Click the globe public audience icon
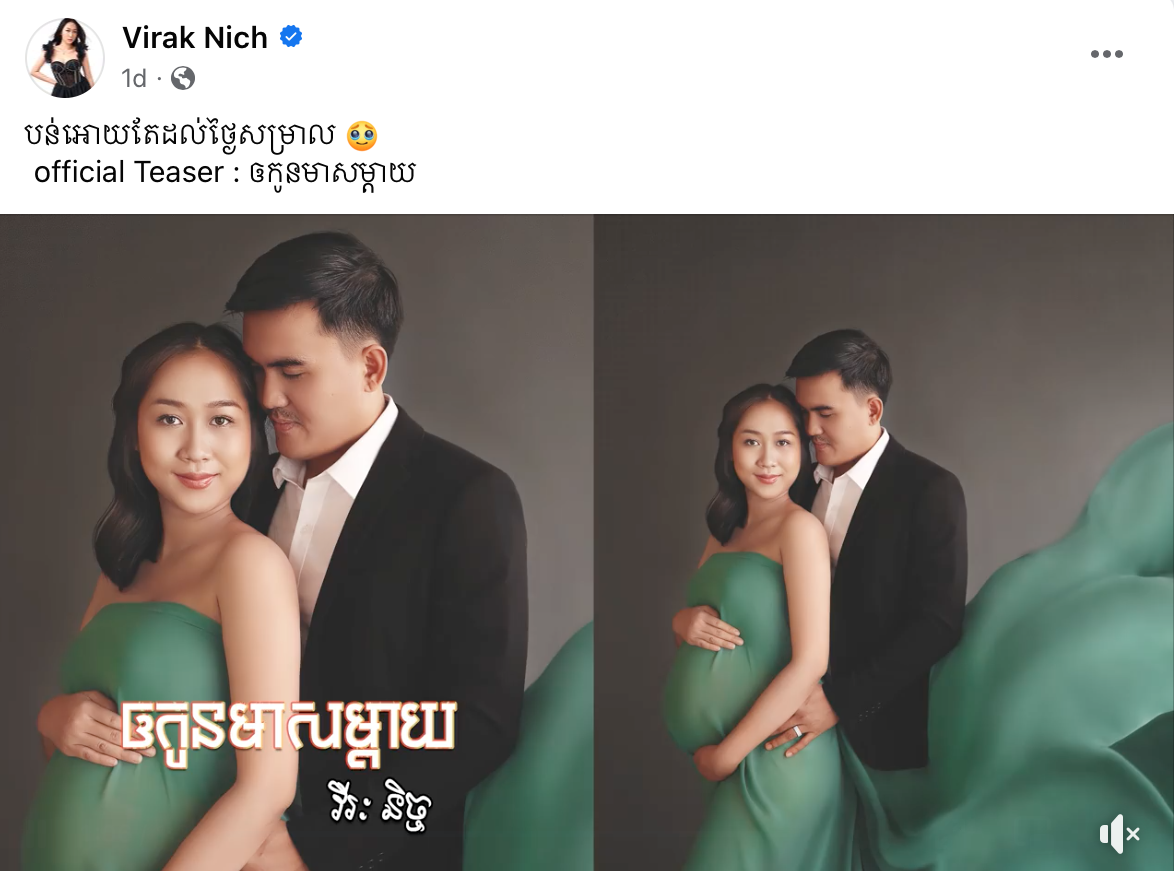Viewport: 1174px width, 871px height. (183, 78)
